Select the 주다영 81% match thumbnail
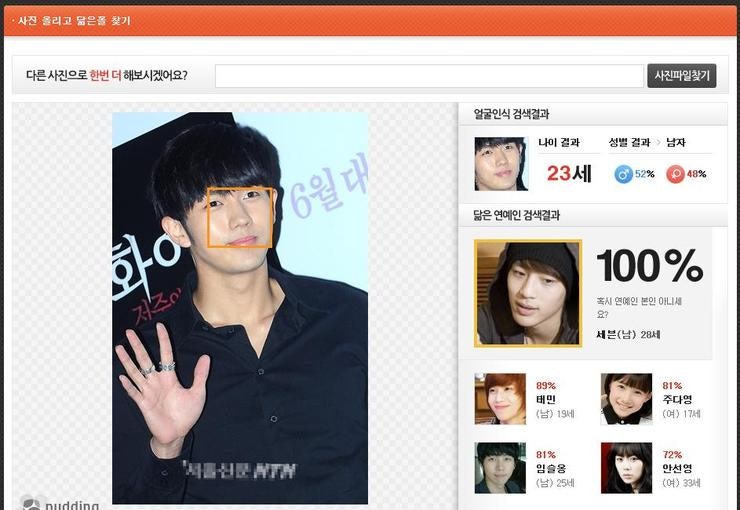This screenshot has width=740, height=510. click(x=626, y=399)
